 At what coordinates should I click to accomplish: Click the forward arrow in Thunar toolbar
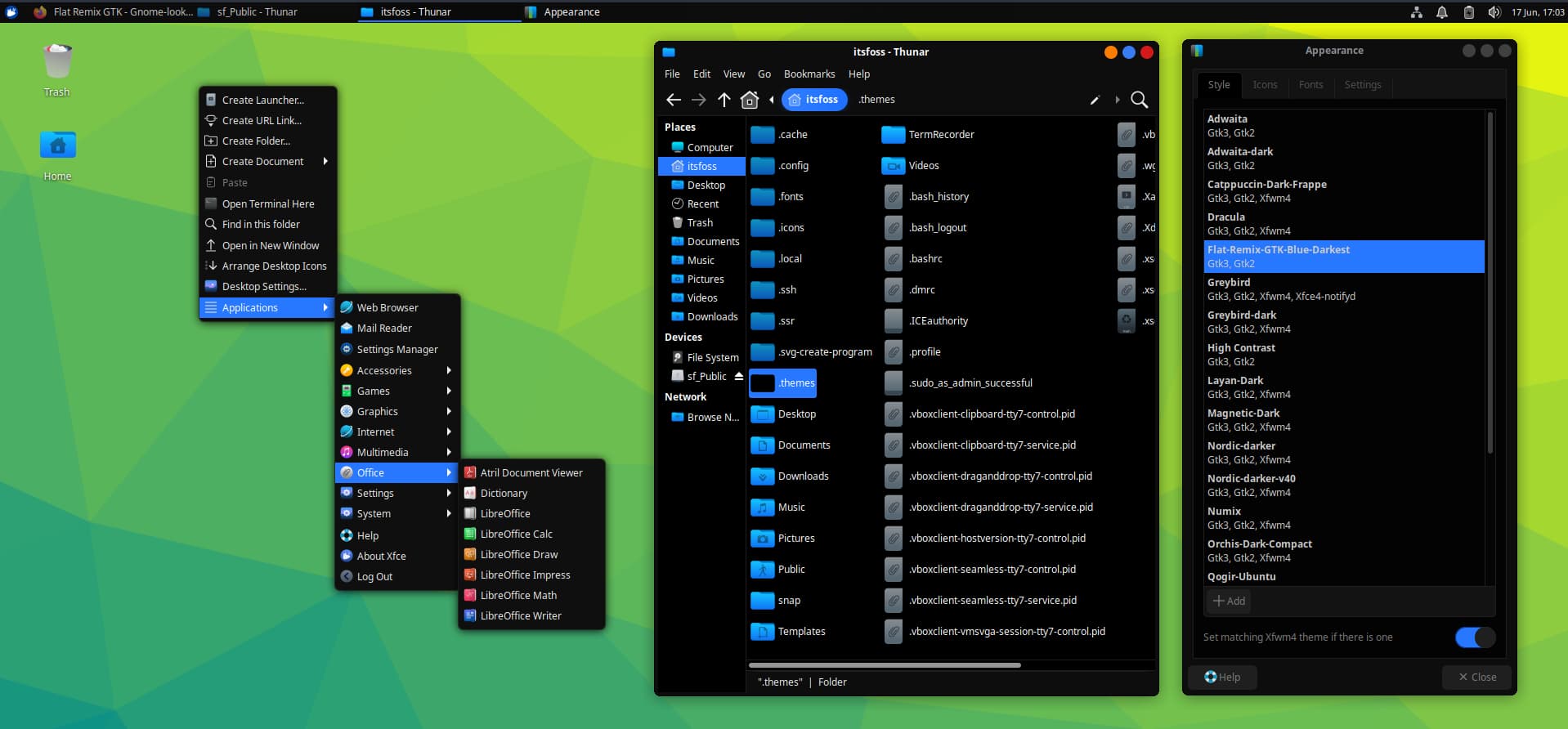point(699,100)
